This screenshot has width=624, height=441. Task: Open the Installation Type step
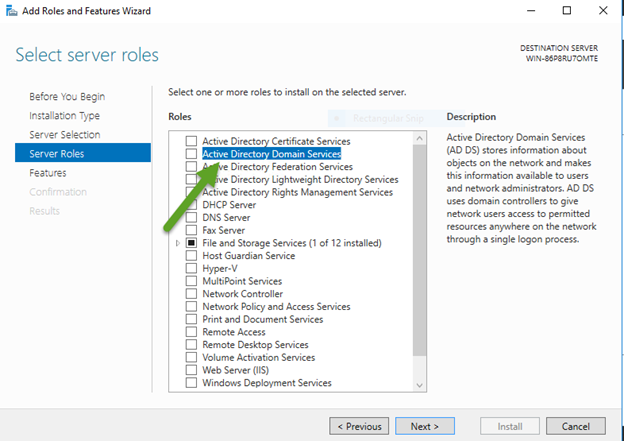[64, 115]
